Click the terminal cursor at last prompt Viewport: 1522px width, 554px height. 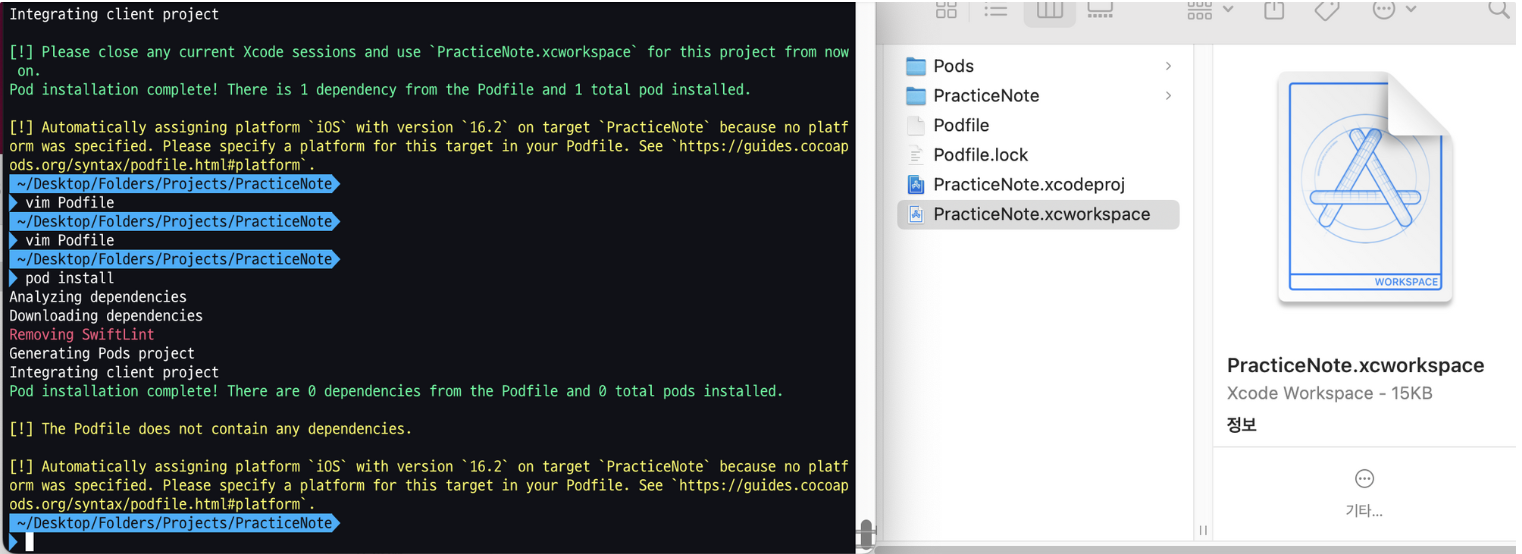[x=30, y=542]
